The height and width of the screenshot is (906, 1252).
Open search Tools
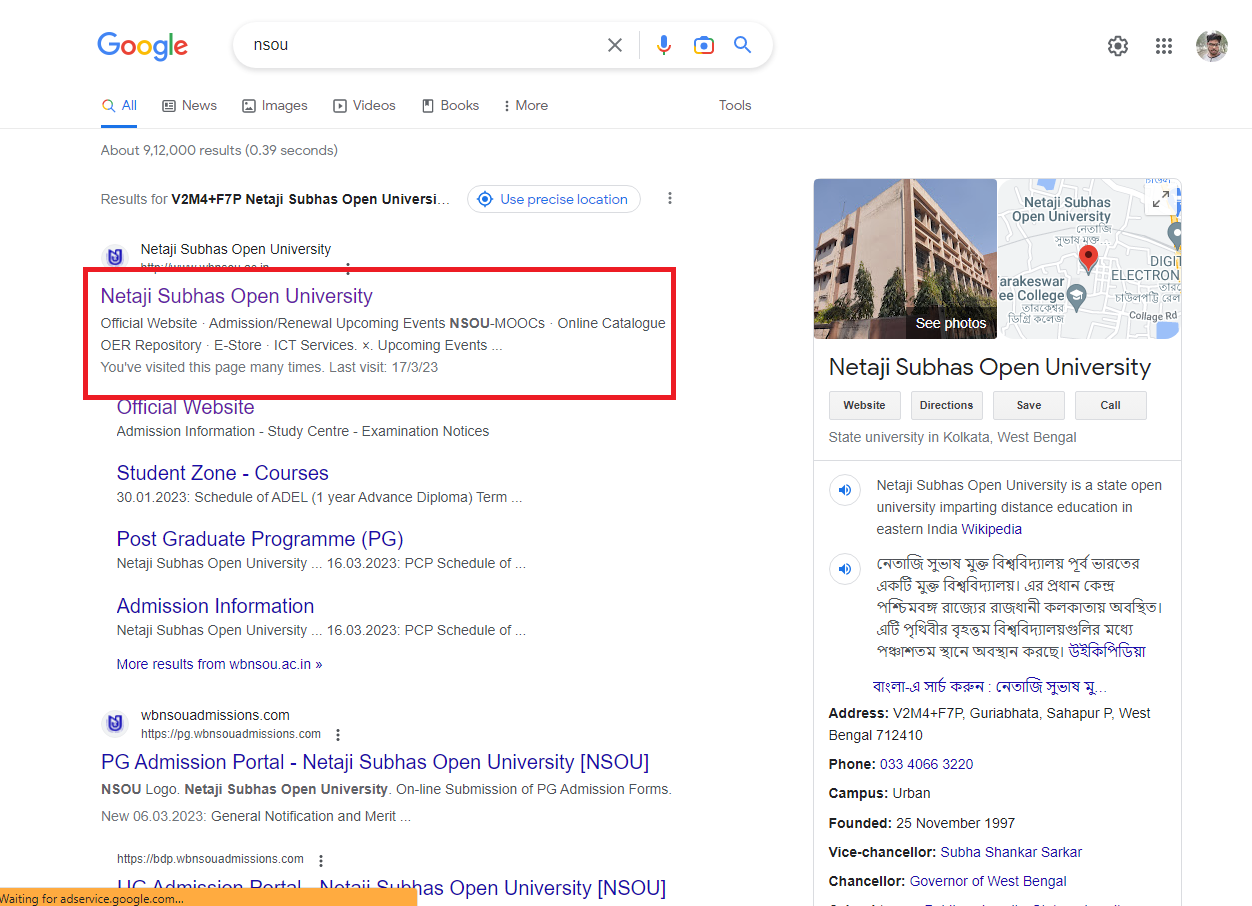[x=735, y=105]
